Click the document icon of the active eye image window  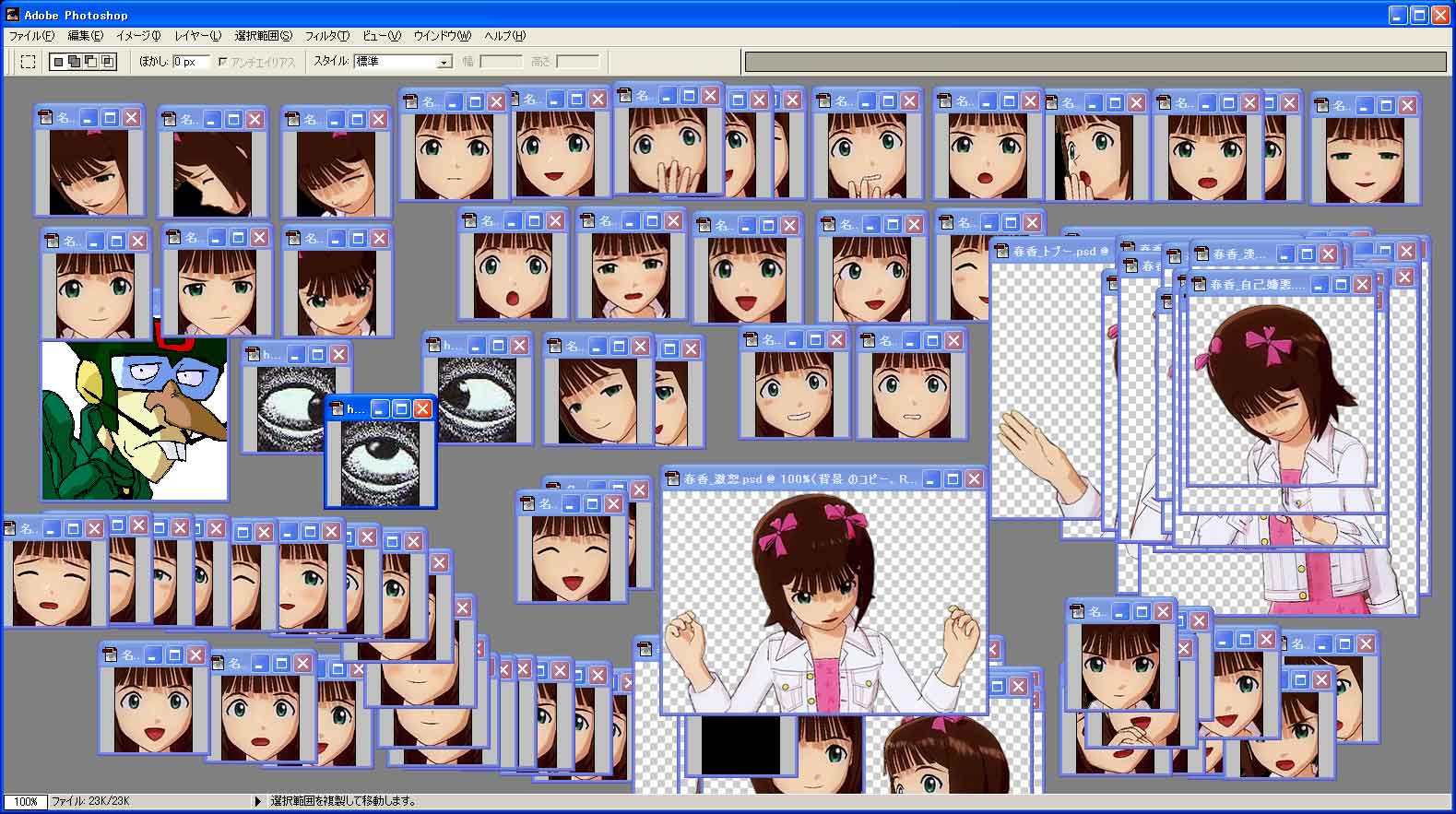click(336, 408)
